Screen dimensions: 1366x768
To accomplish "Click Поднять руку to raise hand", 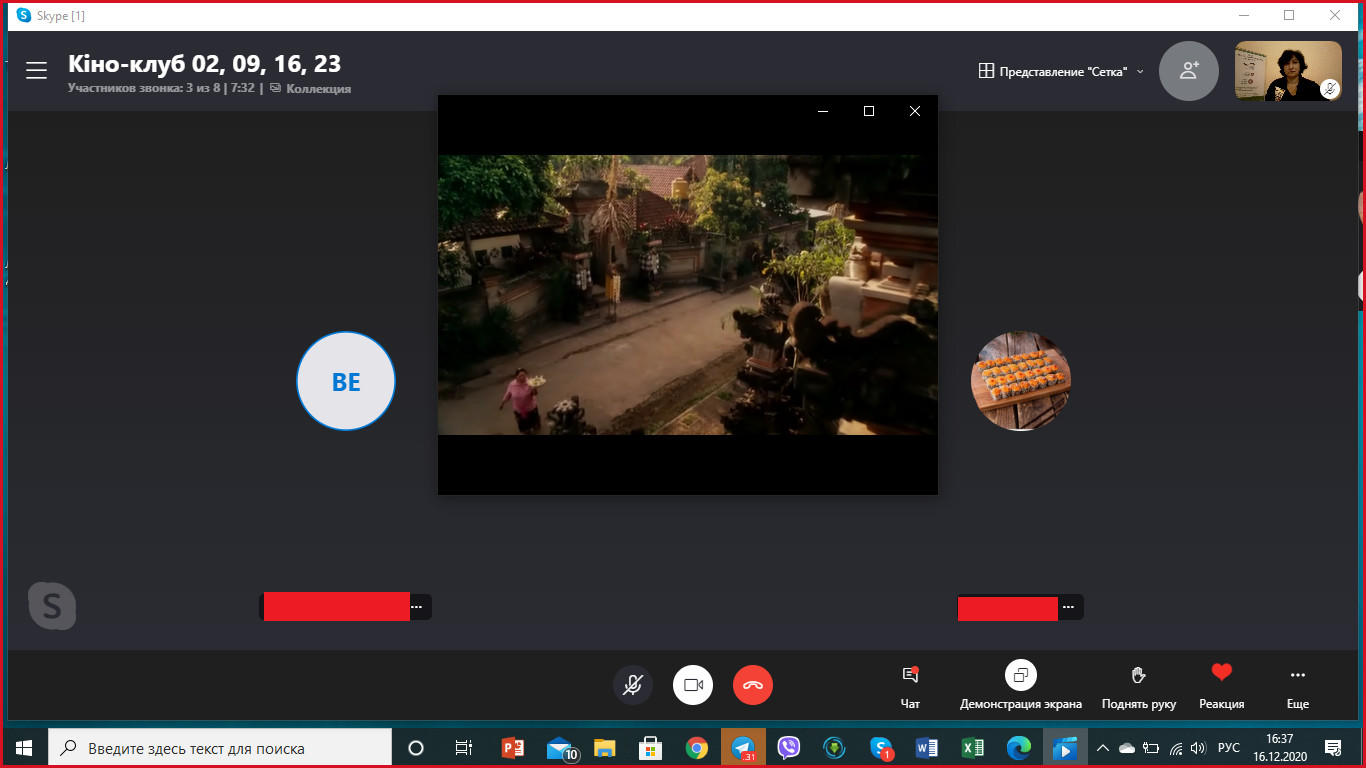I will coord(1139,686).
